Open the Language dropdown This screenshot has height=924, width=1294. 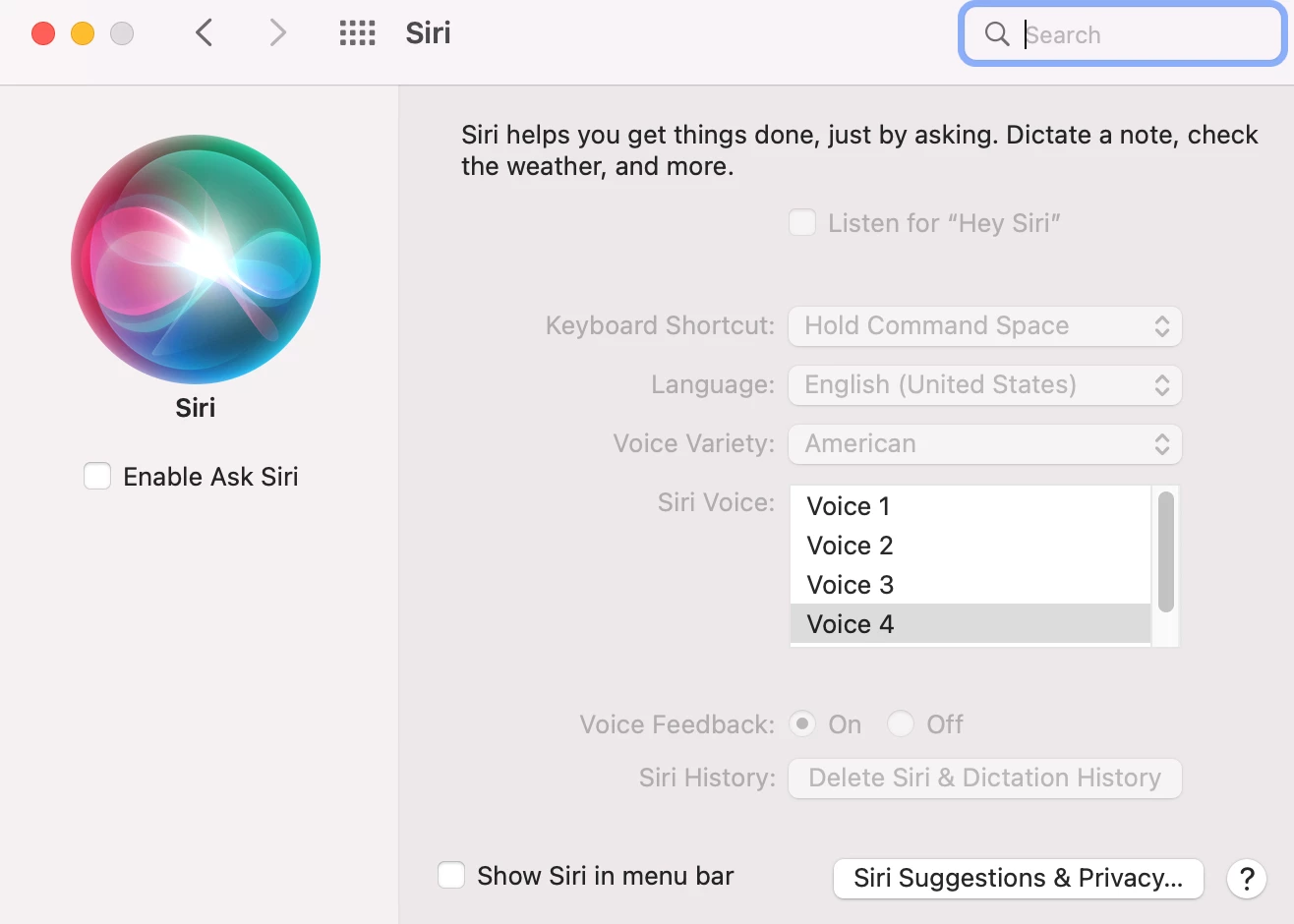(x=985, y=385)
